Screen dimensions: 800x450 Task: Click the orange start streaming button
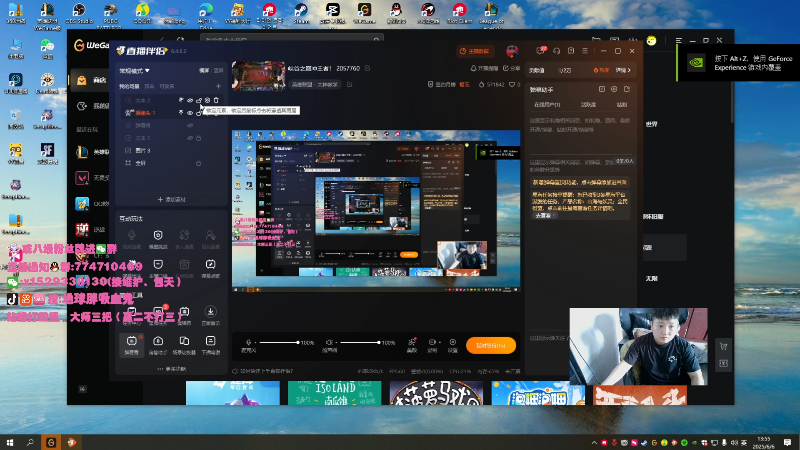tap(491, 345)
